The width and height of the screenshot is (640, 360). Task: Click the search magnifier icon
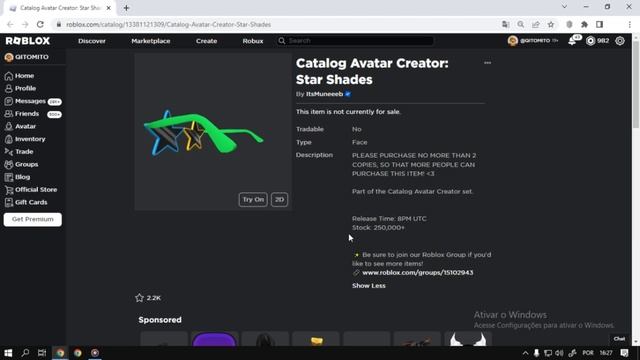(282, 41)
